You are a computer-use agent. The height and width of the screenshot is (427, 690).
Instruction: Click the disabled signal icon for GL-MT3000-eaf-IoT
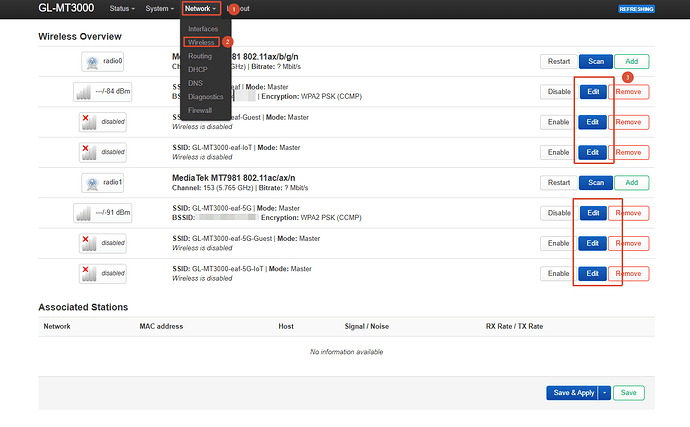[x=103, y=152]
